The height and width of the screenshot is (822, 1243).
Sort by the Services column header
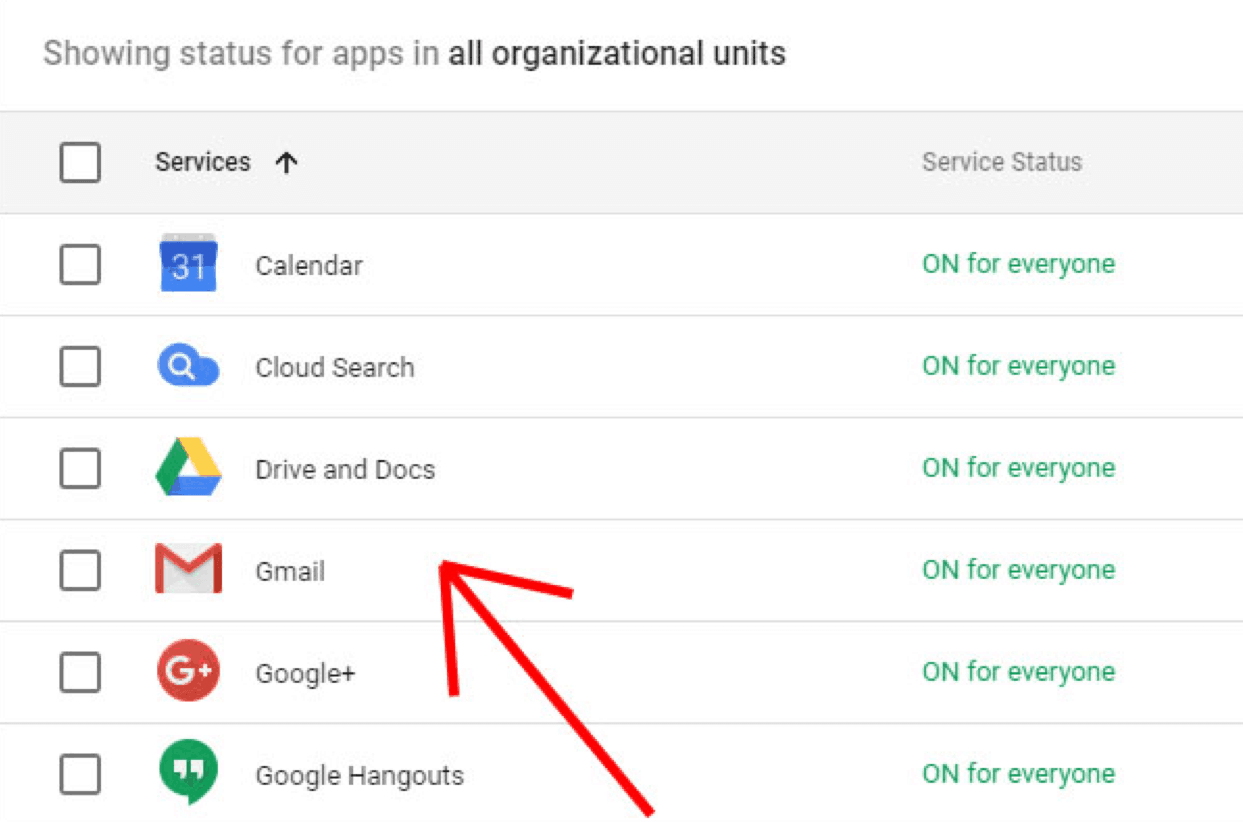pos(203,162)
